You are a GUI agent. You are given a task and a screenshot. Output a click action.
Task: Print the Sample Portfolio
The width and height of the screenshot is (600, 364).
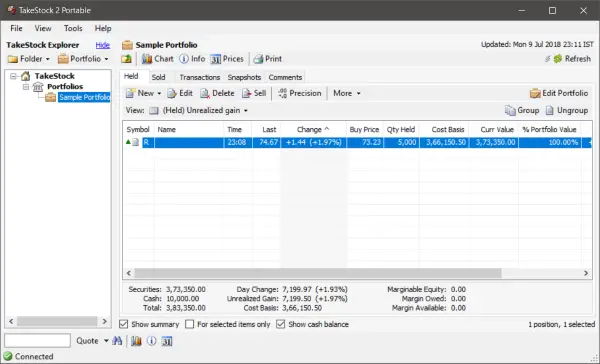pyautogui.click(x=268, y=59)
